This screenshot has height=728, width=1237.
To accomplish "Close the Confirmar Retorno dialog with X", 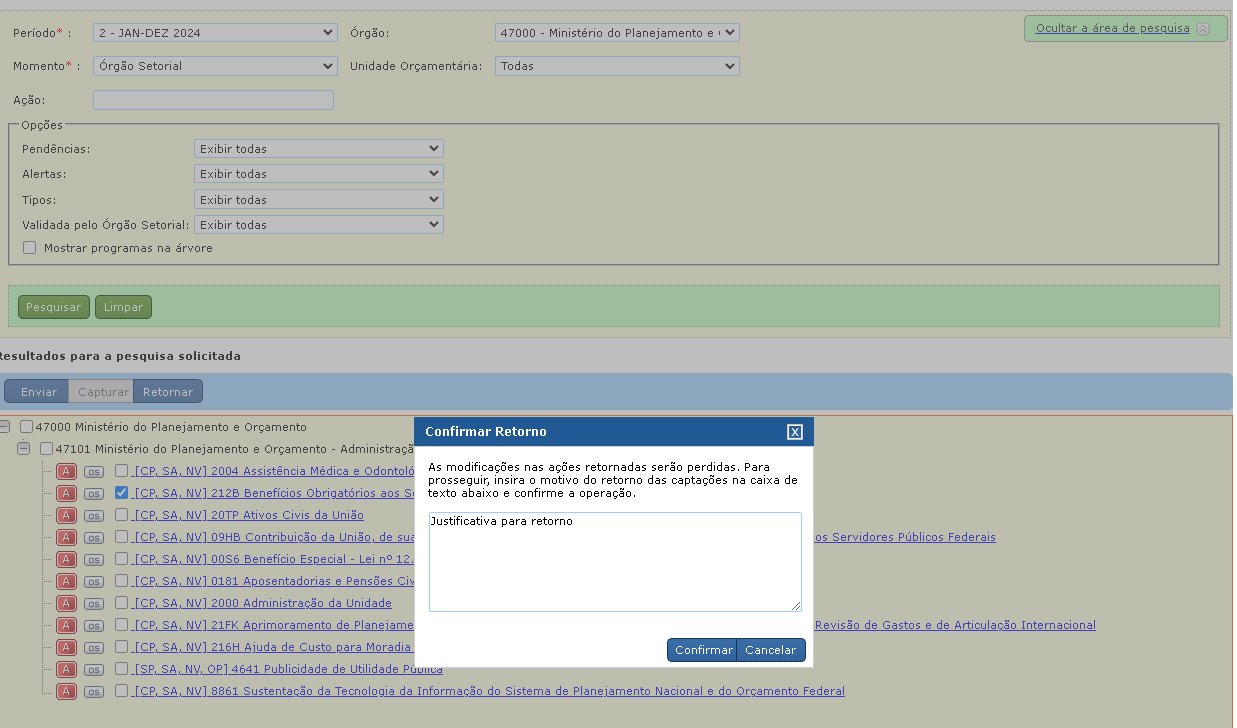I will coord(795,432).
